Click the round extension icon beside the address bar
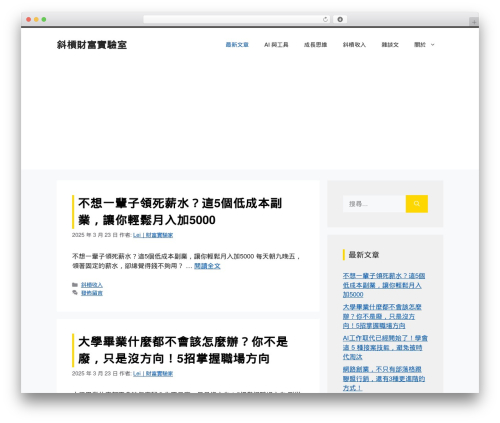 (340, 19)
